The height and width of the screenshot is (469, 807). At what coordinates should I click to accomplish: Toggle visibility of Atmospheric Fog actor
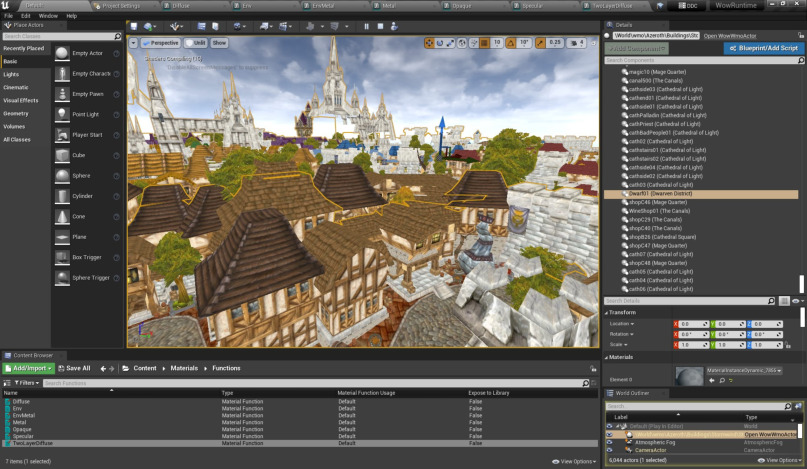(x=610, y=442)
